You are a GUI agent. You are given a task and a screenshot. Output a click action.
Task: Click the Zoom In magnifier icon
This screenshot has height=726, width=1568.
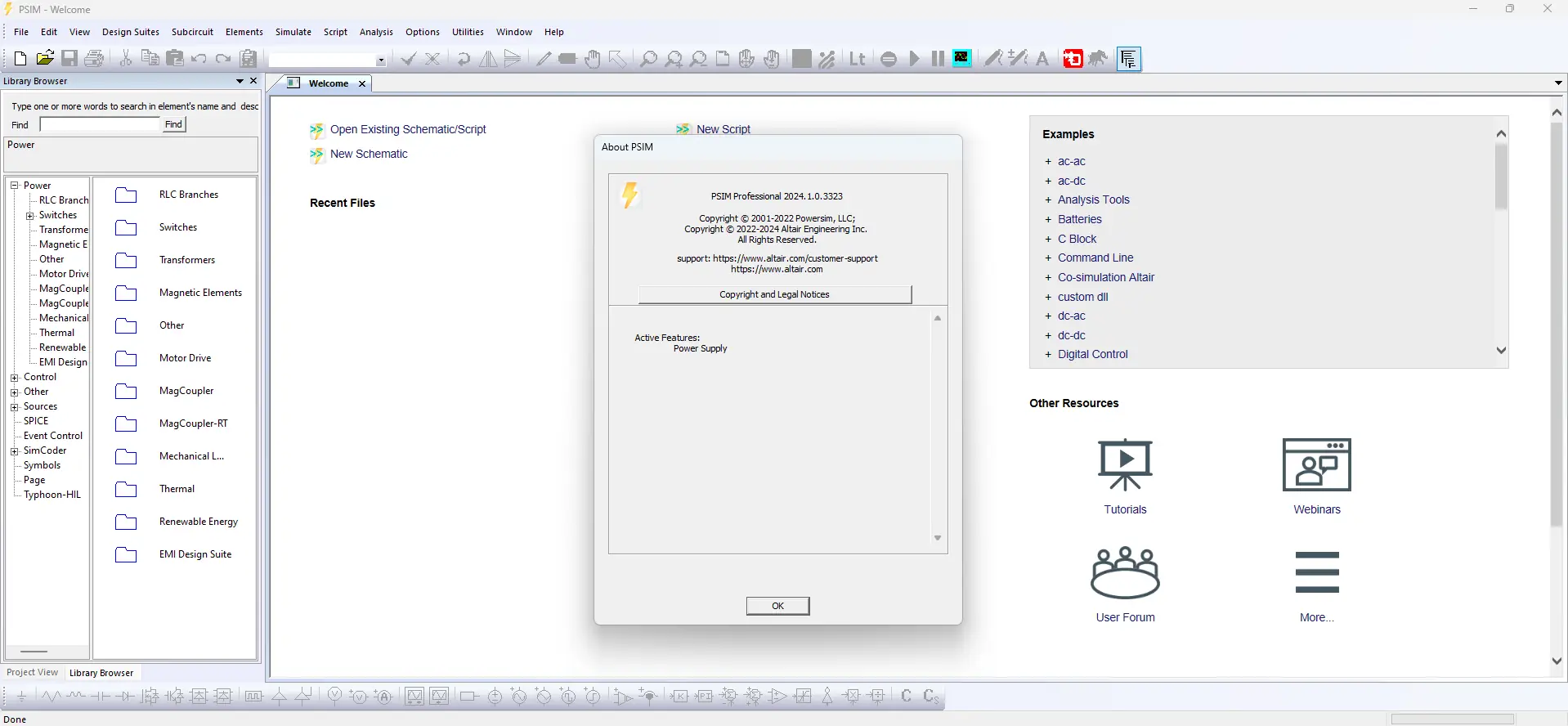pos(673,59)
